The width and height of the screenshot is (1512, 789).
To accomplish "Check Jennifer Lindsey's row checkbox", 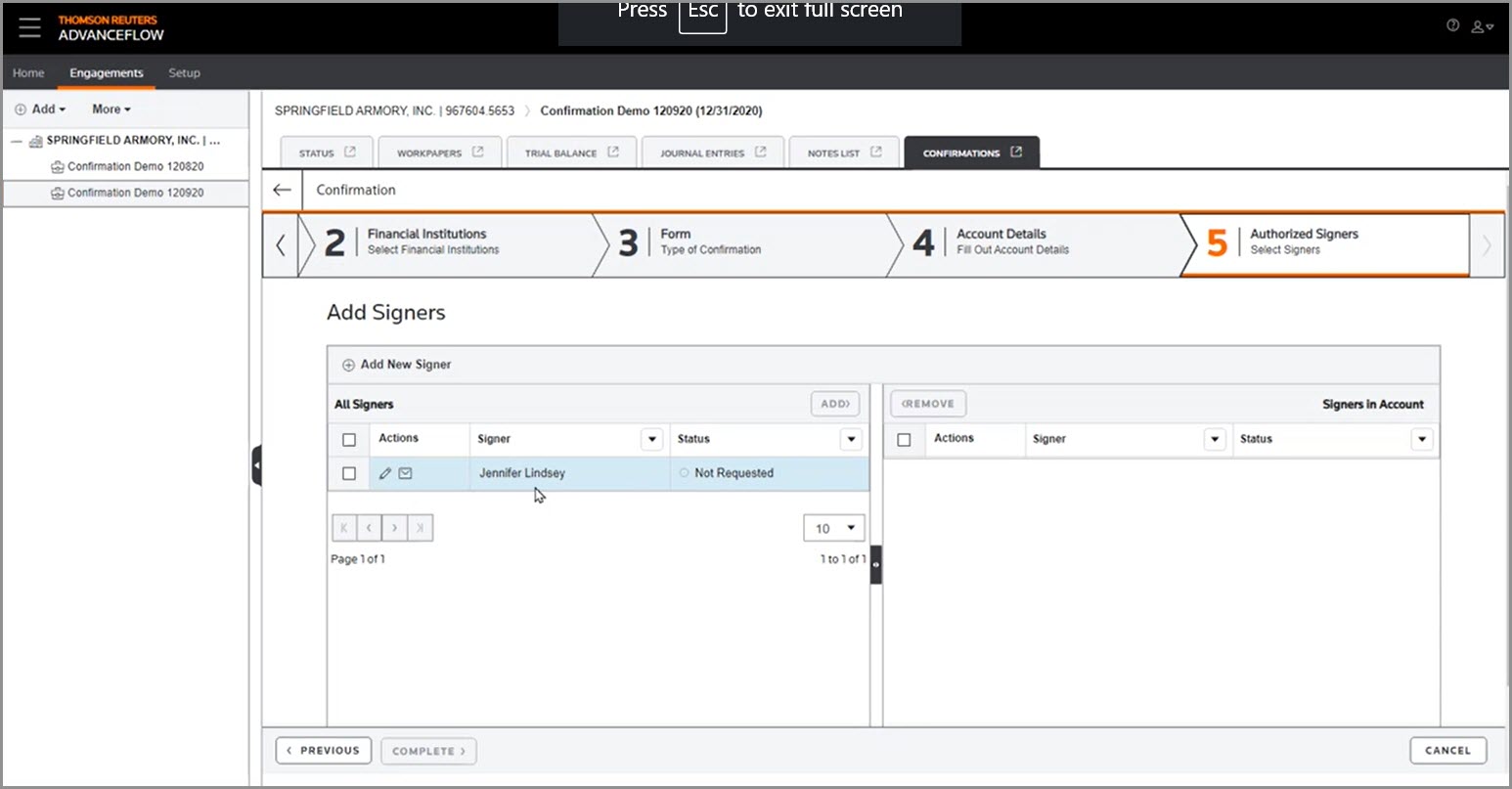I will click(x=349, y=473).
